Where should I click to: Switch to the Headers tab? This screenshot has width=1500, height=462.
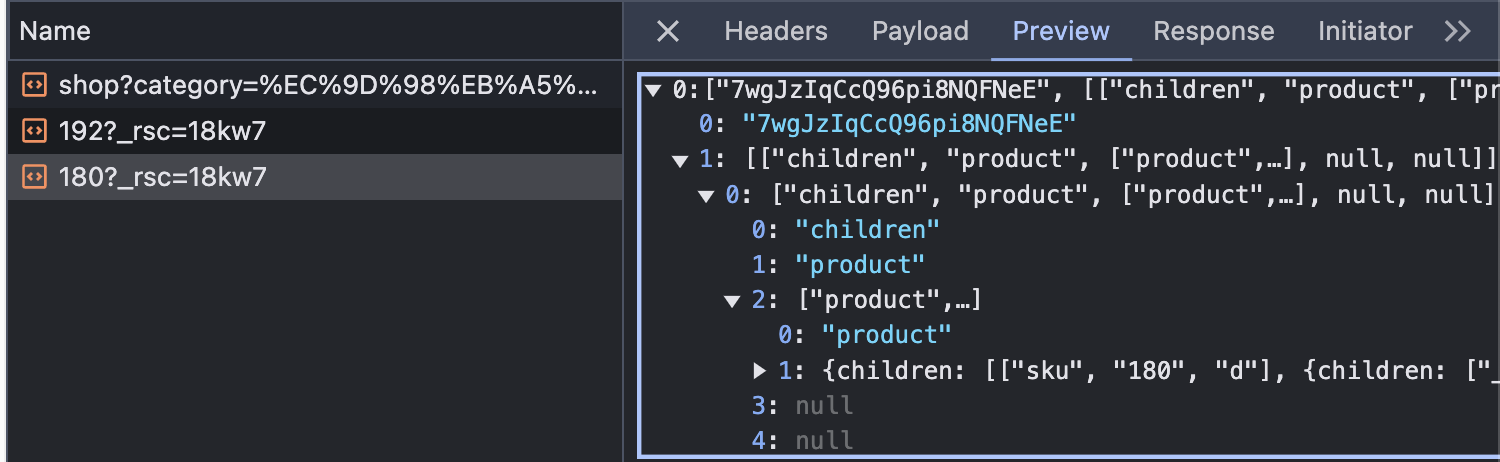(775, 31)
